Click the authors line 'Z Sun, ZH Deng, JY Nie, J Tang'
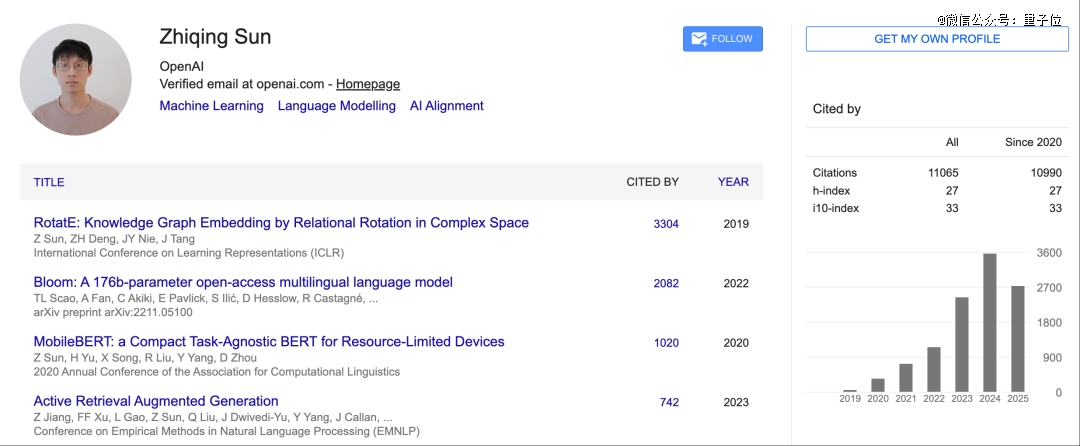This screenshot has width=1080, height=446. (x=114, y=239)
